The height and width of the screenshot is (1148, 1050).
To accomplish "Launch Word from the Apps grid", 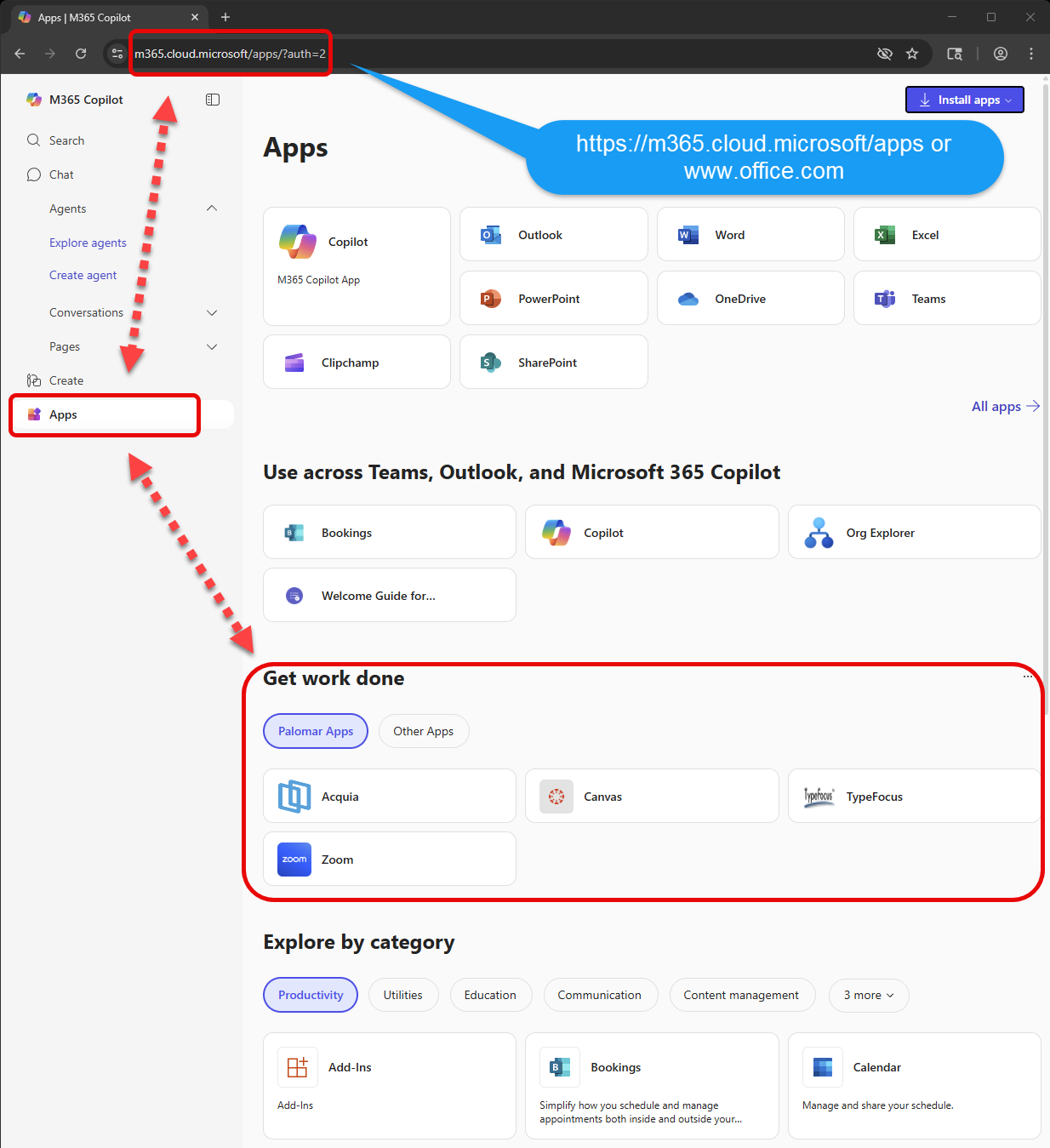I will pyautogui.click(x=750, y=235).
